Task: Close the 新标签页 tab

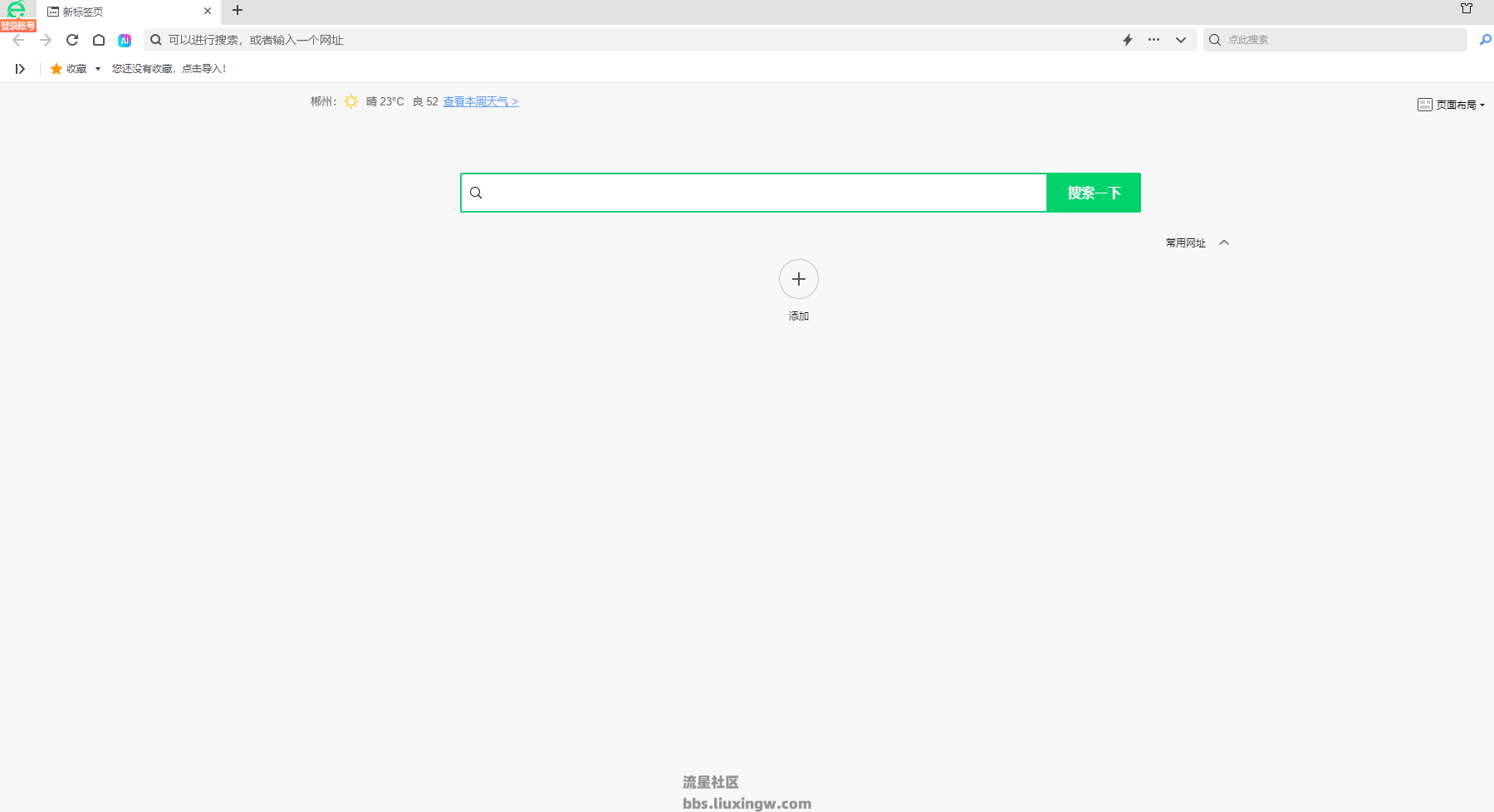Action: [208, 12]
